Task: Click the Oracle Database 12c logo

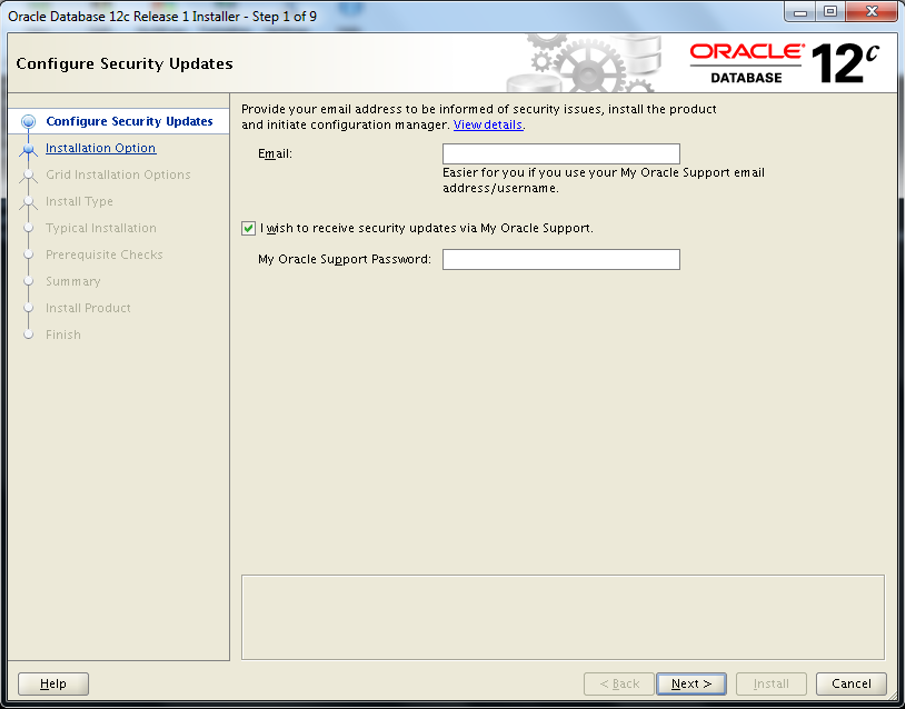Action: (x=784, y=64)
